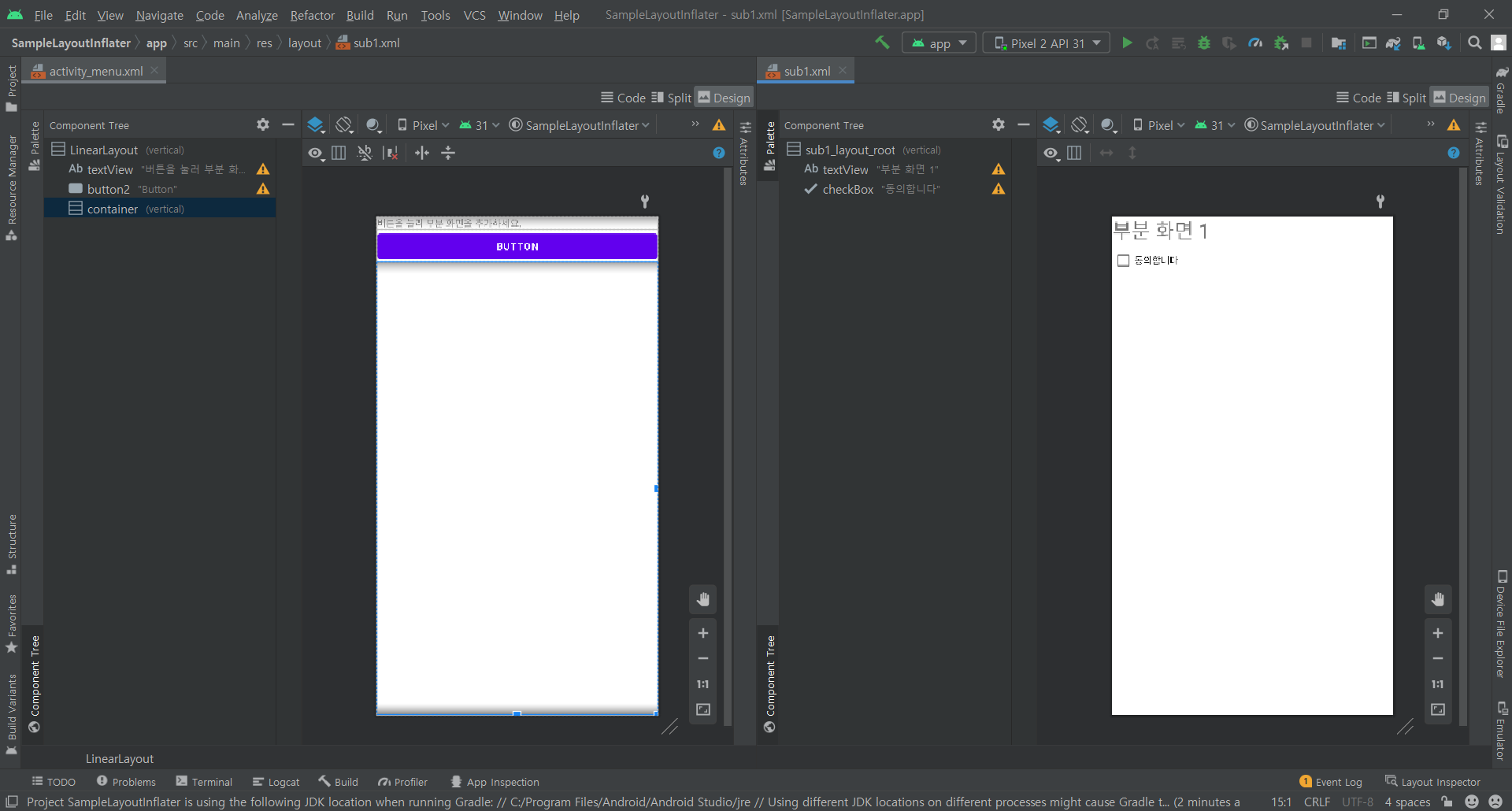Click Zoom to Fit Screen in right design view
1512x811 pixels.
(x=1438, y=709)
